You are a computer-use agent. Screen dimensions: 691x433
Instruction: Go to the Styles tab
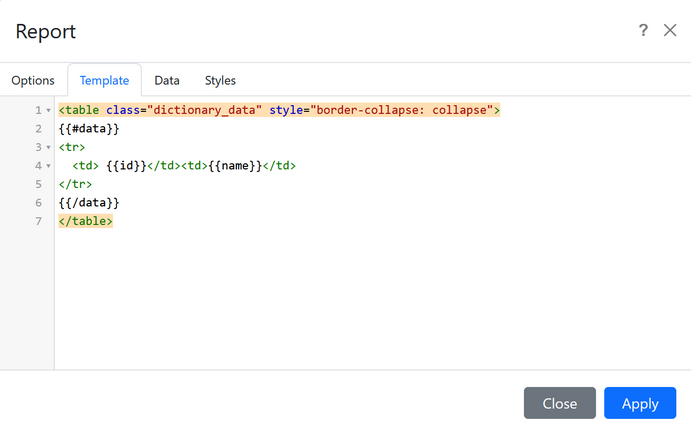click(x=220, y=80)
